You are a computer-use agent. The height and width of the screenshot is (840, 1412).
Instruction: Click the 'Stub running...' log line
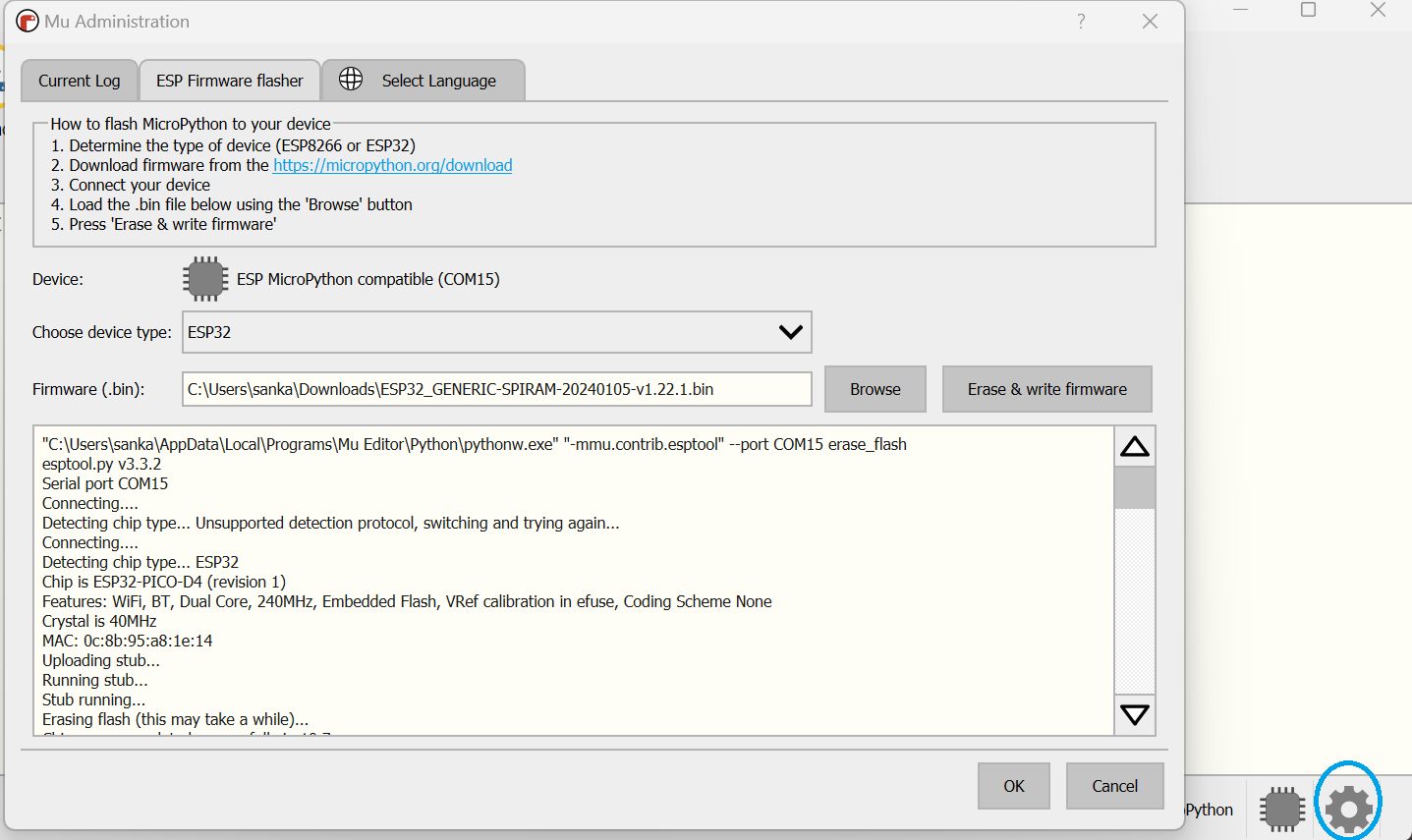pos(93,700)
